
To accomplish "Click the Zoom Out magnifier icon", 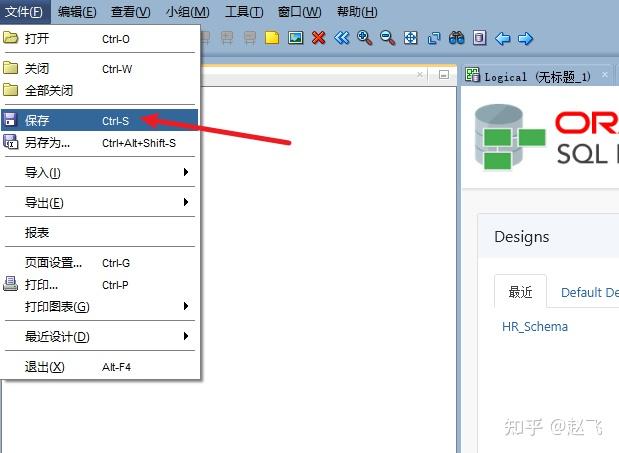I will coord(387,38).
